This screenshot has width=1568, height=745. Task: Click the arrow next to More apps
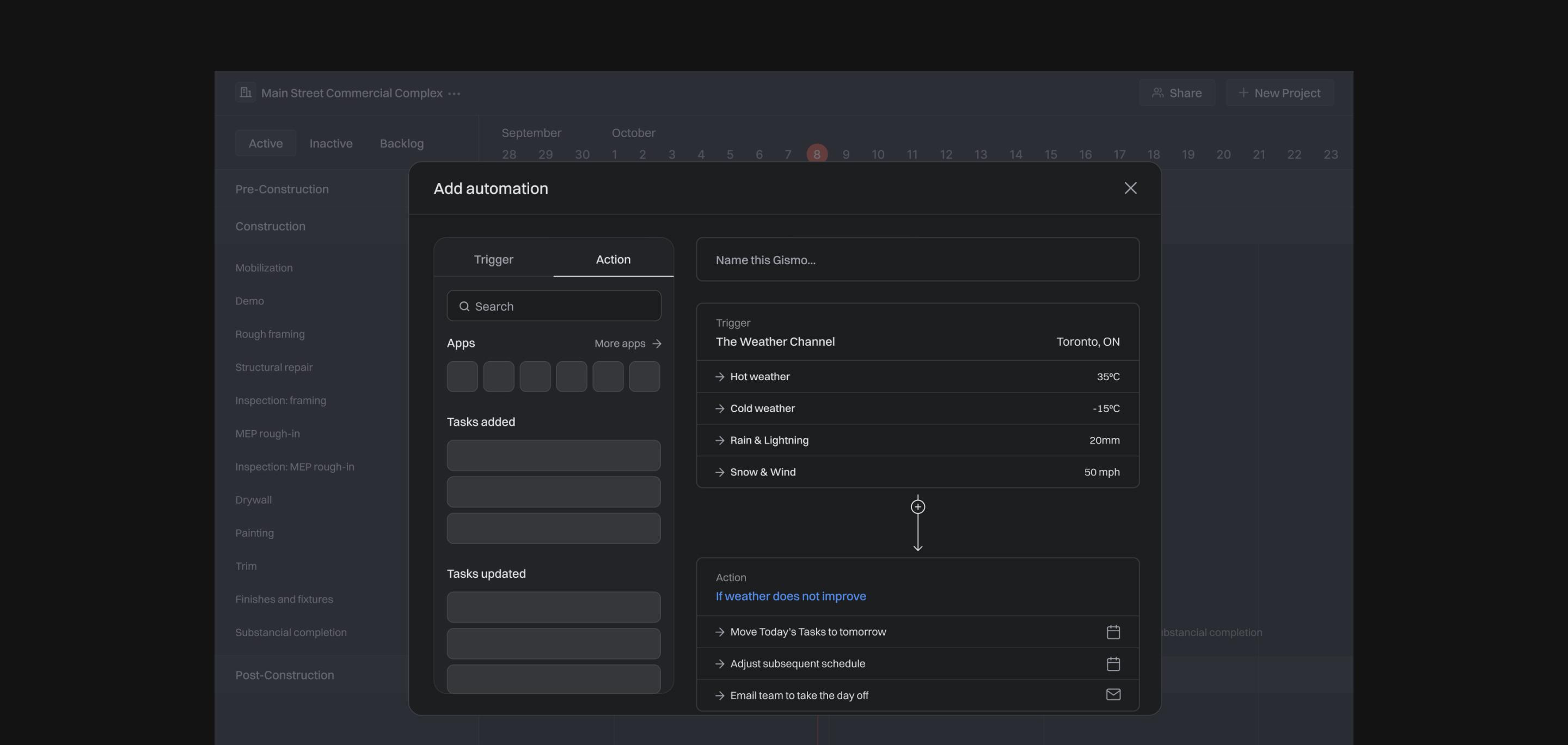[x=656, y=343]
